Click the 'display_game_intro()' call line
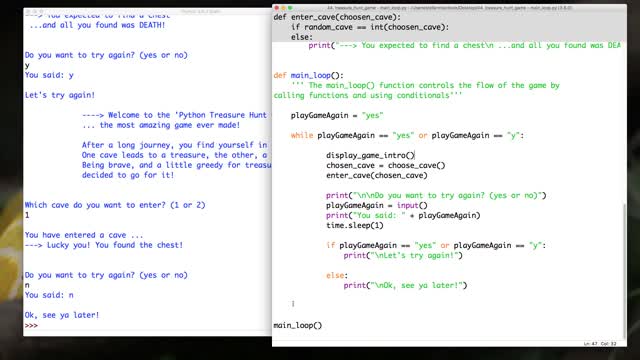This screenshot has width=640, height=360. click(x=370, y=156)
